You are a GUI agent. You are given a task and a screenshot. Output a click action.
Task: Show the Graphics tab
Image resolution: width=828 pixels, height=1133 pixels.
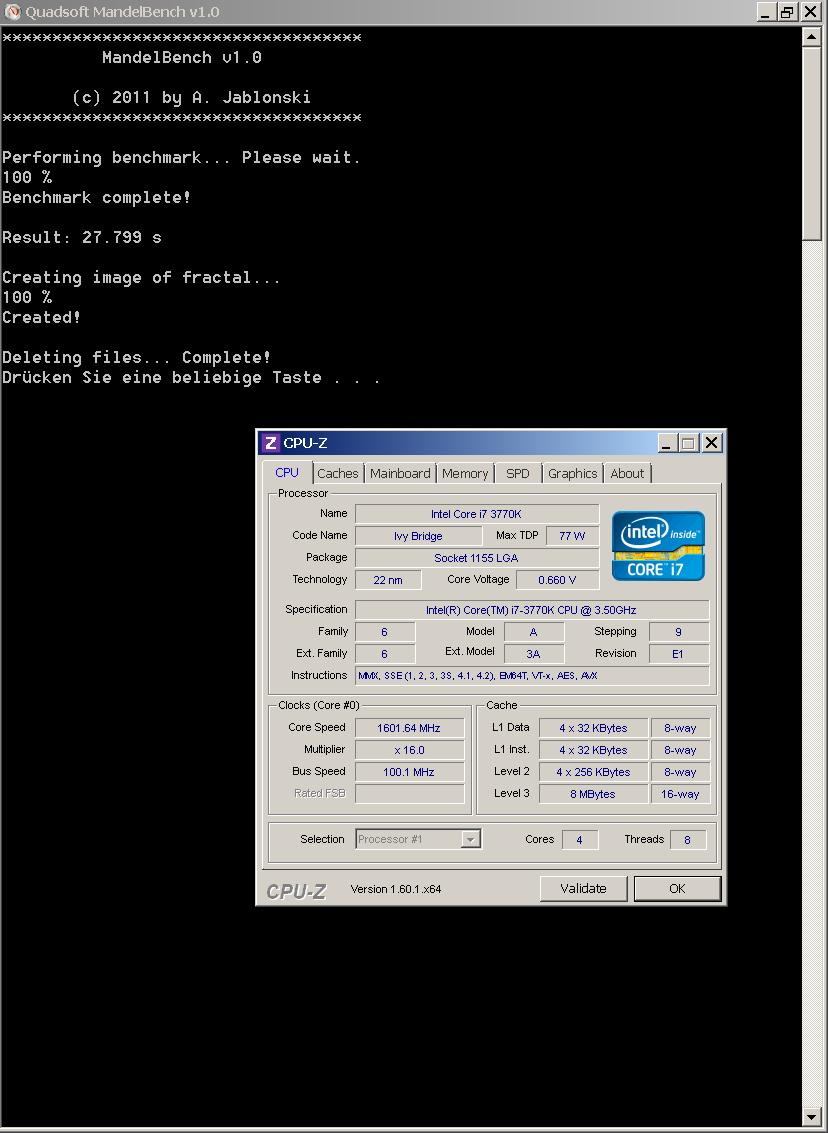click(572, 473)
